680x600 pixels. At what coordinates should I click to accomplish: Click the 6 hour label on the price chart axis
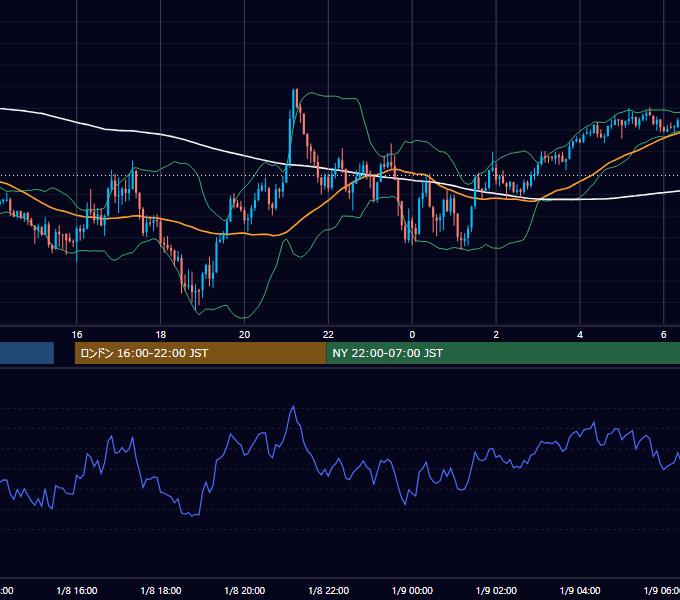pyautogui.click(x=664, y=335)
